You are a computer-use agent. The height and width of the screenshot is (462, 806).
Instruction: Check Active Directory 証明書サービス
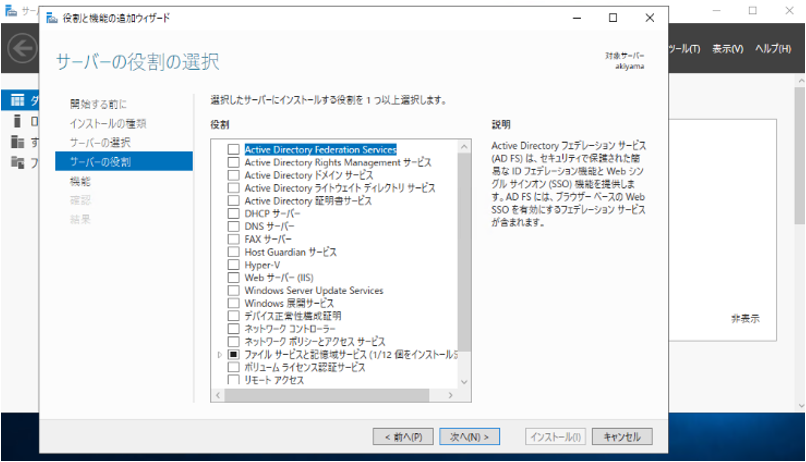pos(233,201)
